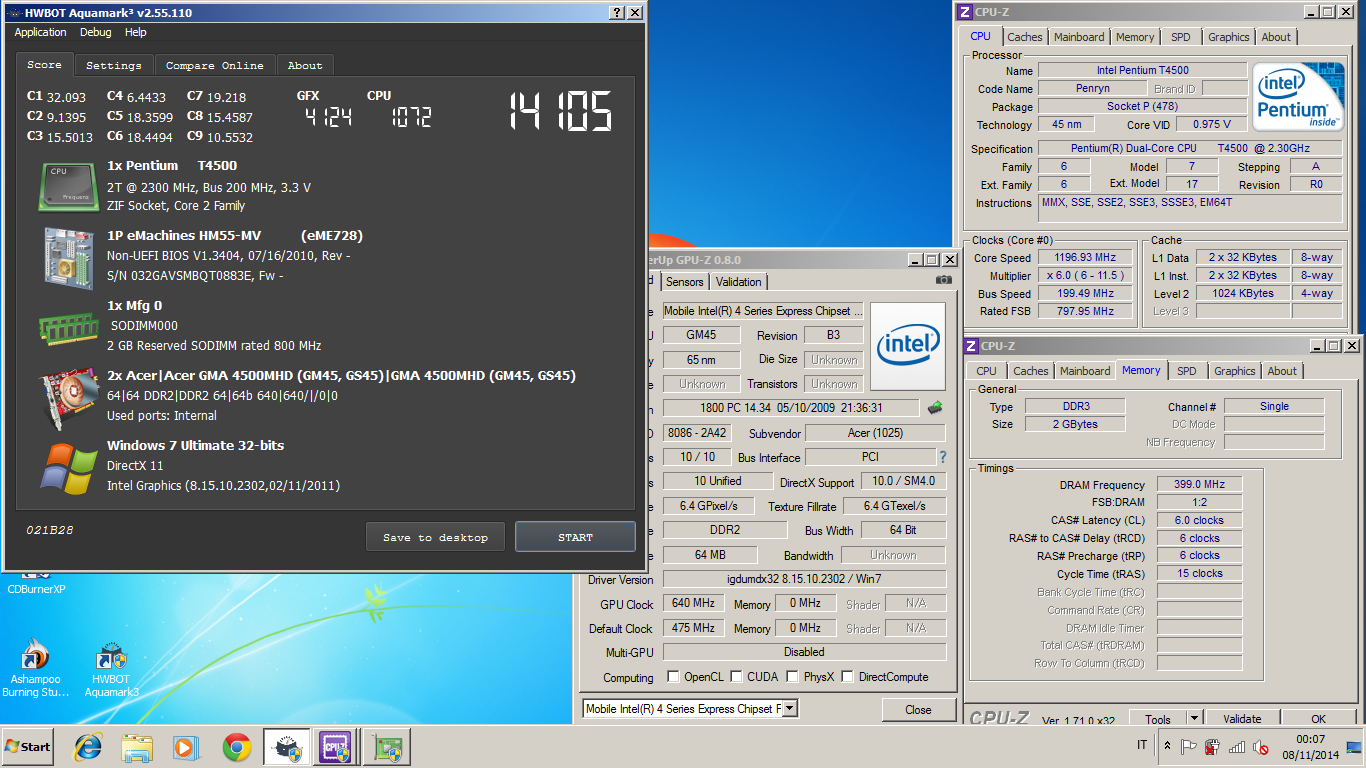Switch to Compare Online tab in HWBOT Aquamark
This screenshot has width=1366, height=768.
215,65
